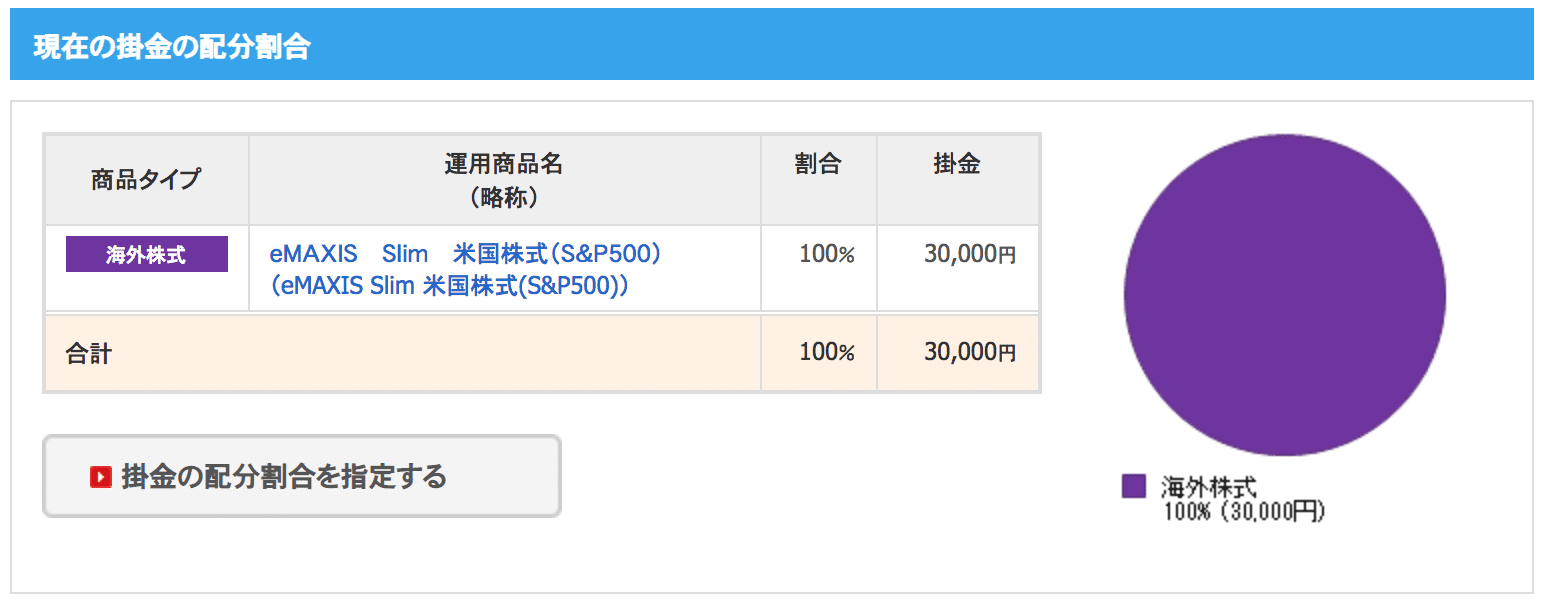Viewport: 1544px width, 604px height.
Task: Click the purple legend square beside the pie chart
Action: click(1134, 486)
